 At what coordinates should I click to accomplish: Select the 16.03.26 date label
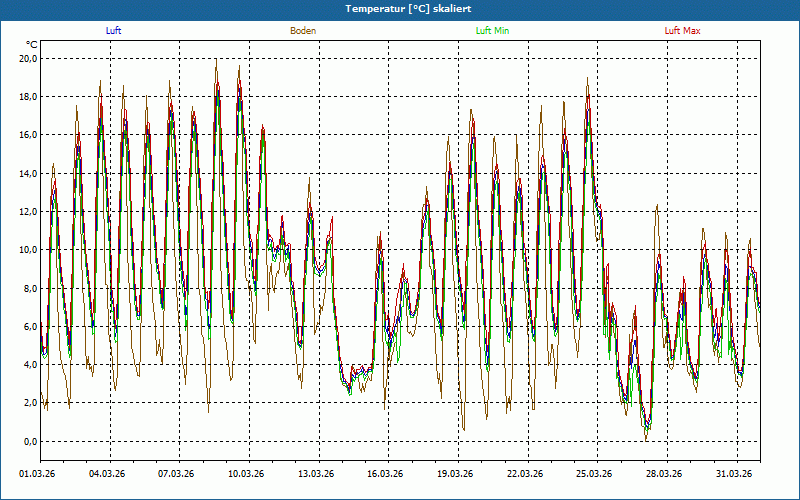click(385, 474)
